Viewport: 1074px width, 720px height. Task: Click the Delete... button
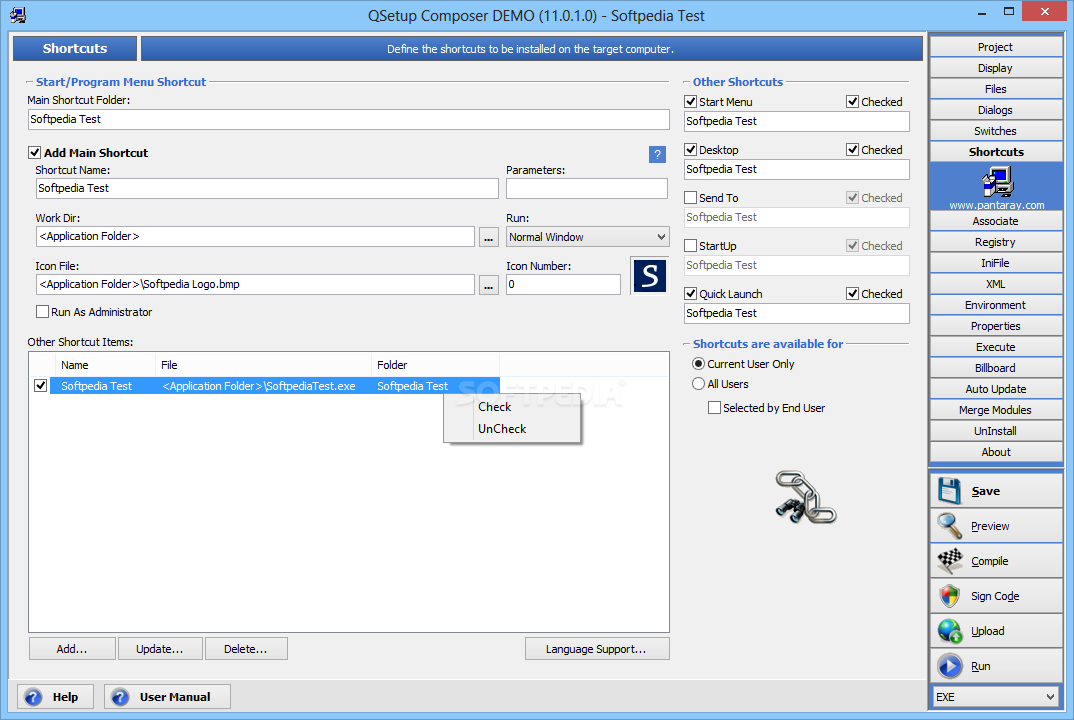pyautogui.click(x=246, y=649)
